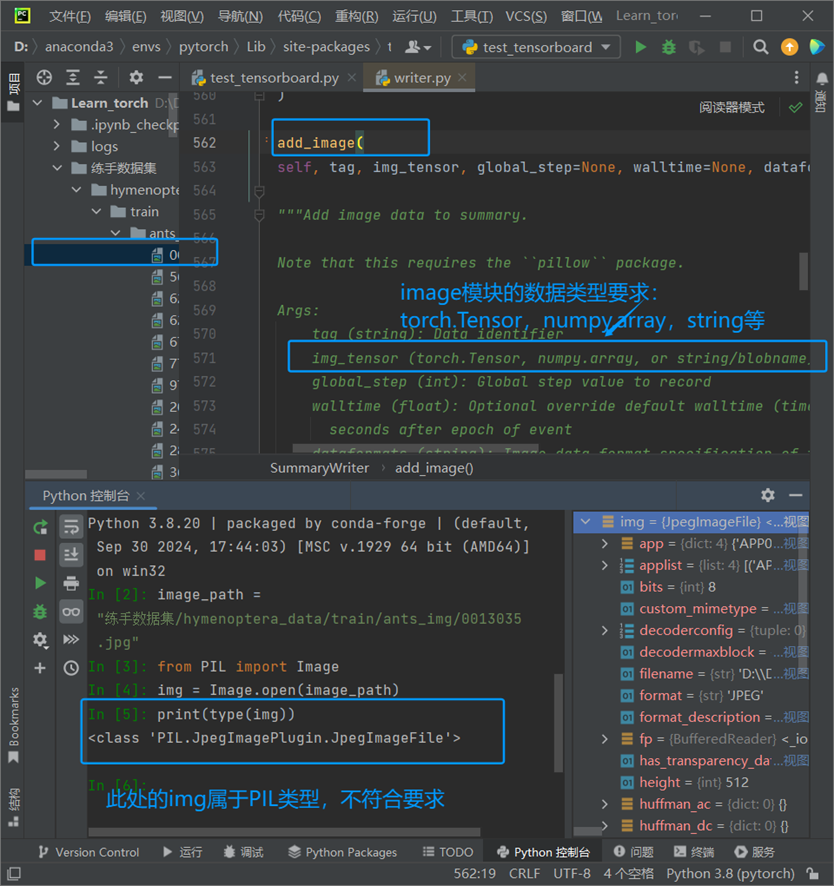Screen dimensions: 834x886
Task: Toggle the show variables glasses icon
Action: coord(71,611)
